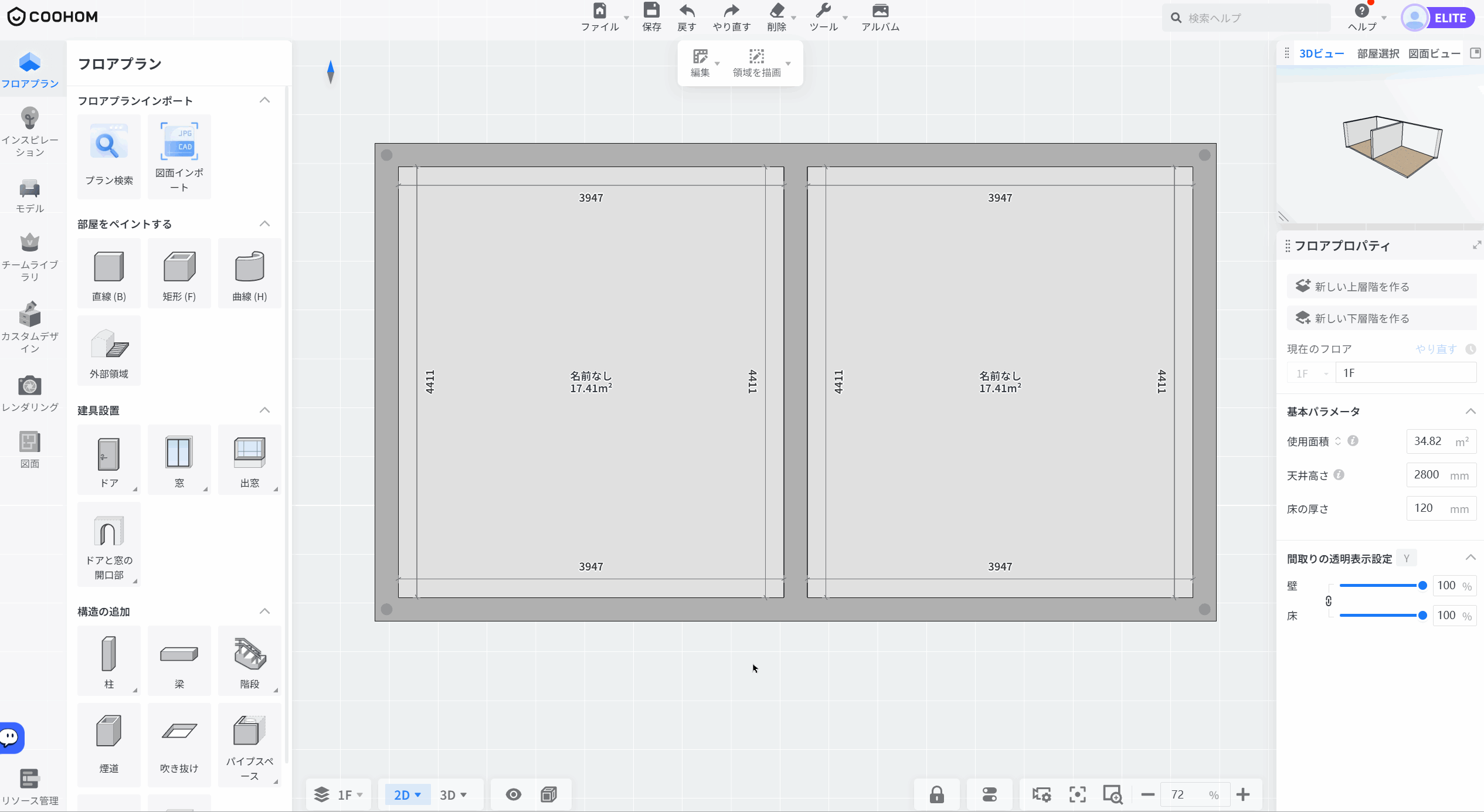Open リソース管理 resource management
The width and height of the screenshot is (1484, 812).
[30, 787]
